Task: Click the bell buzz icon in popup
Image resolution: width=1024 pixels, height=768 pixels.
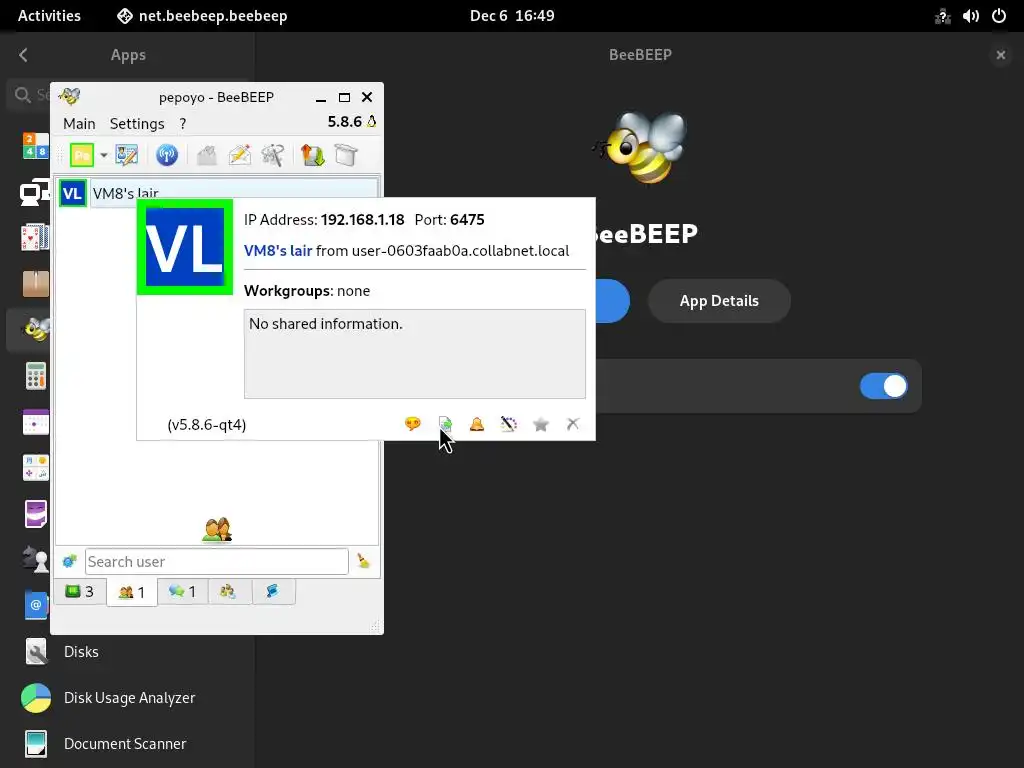Action: [477, 424]
